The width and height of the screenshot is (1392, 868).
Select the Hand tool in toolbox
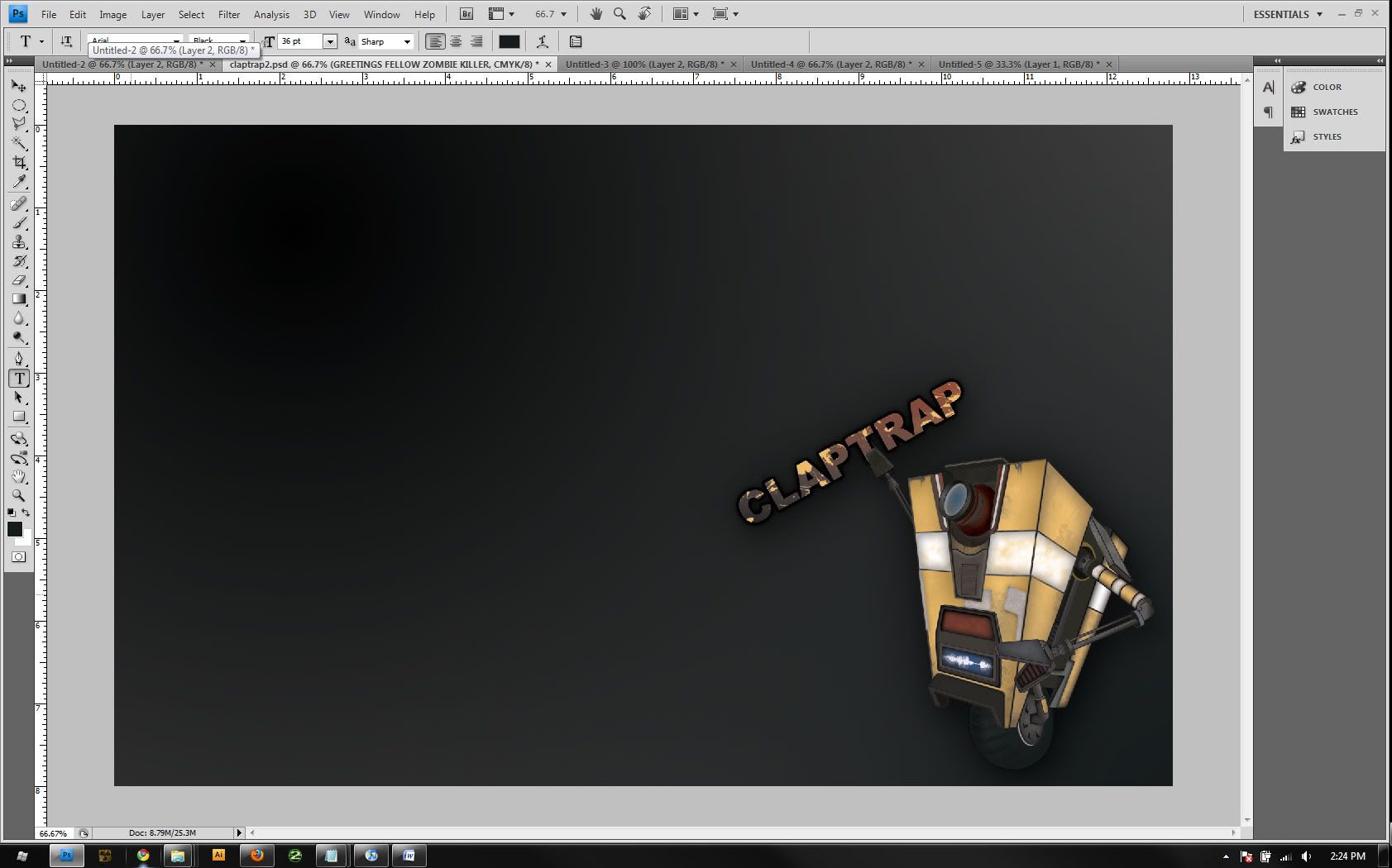click(19, 477)
